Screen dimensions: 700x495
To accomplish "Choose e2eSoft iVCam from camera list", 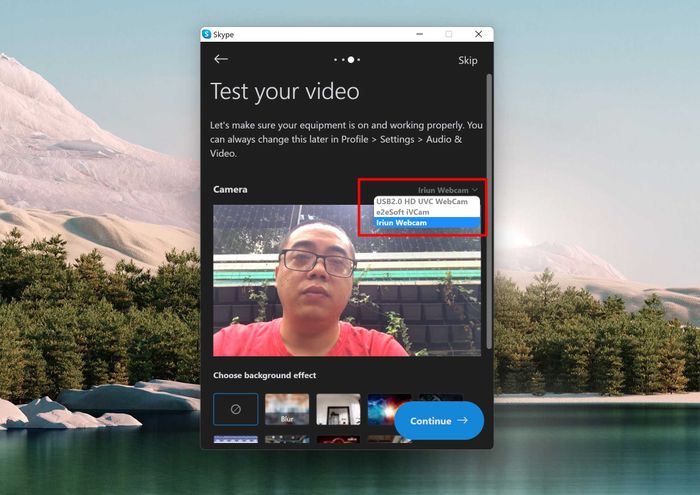I will (427, 212).
